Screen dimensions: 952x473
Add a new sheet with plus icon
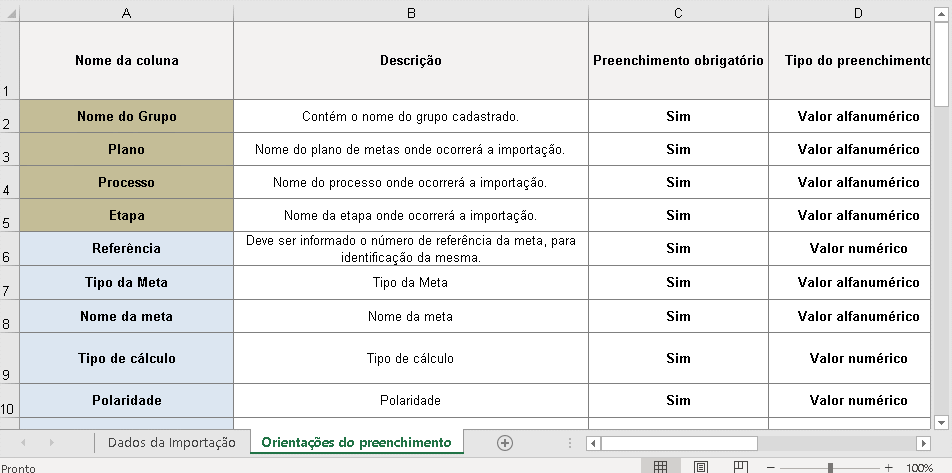click(x=505, y=443)
